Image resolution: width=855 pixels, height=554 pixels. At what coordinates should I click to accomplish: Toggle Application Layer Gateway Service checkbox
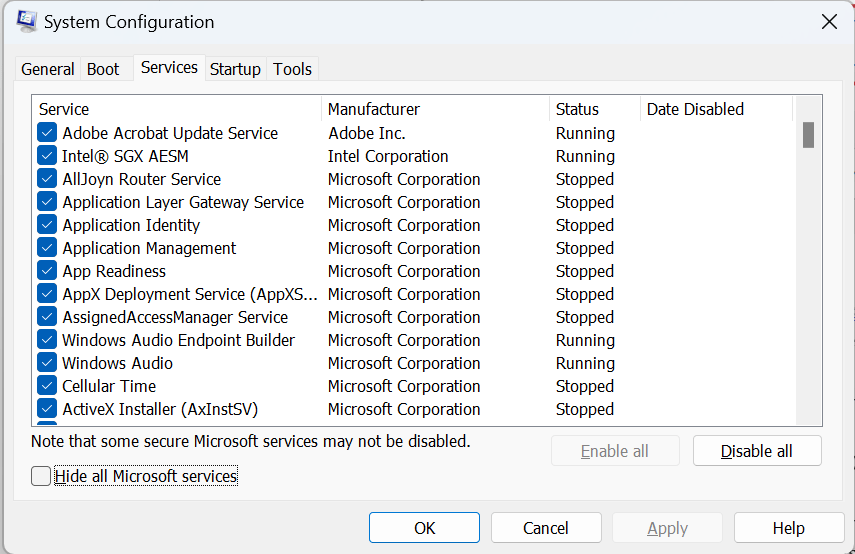tap(47, 202)
